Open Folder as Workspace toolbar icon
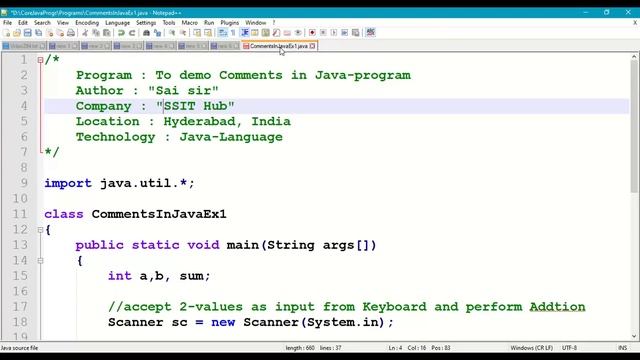Viewport: 640px width, 360px height. pyautogui.click(x=287, y=33)
